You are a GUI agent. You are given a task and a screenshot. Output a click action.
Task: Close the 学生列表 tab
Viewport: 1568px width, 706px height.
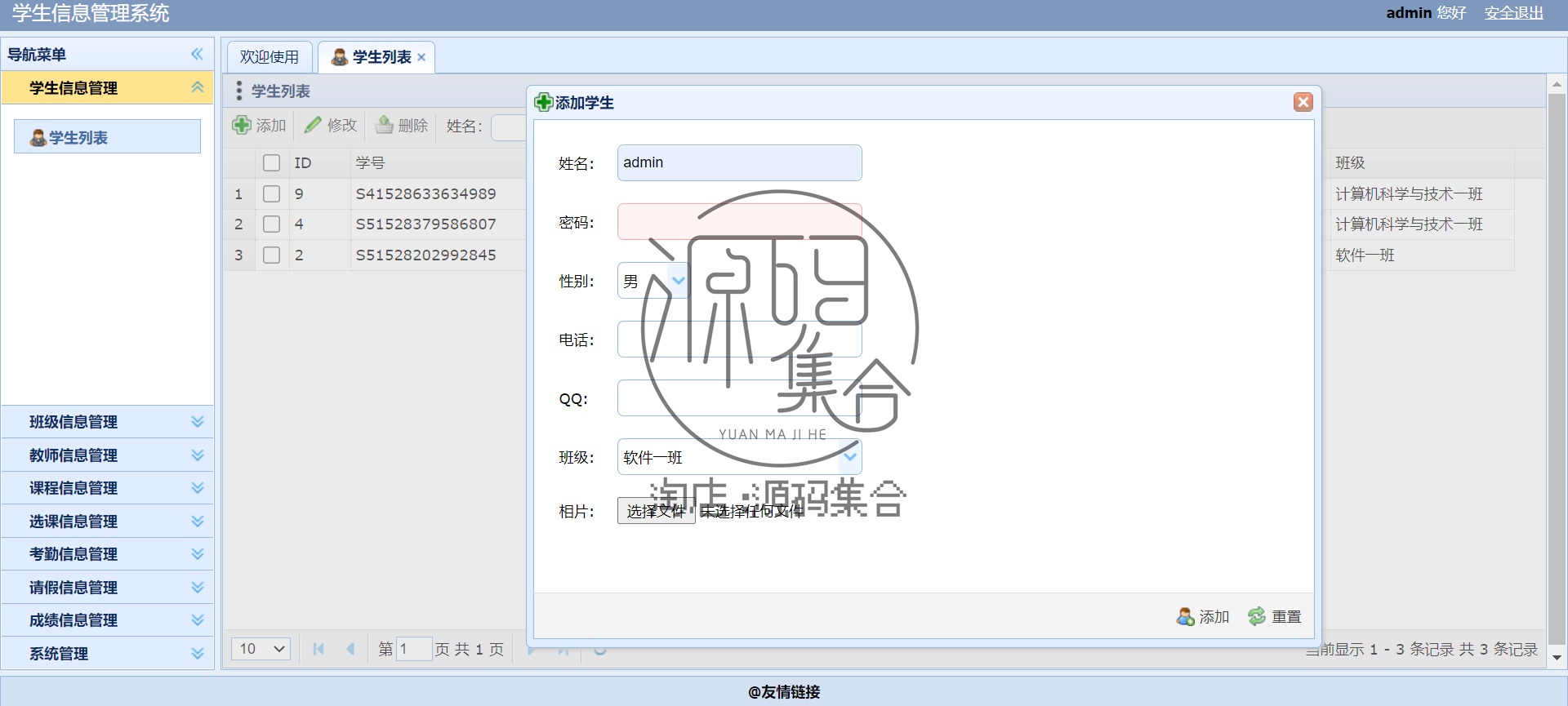coord(421,57)
